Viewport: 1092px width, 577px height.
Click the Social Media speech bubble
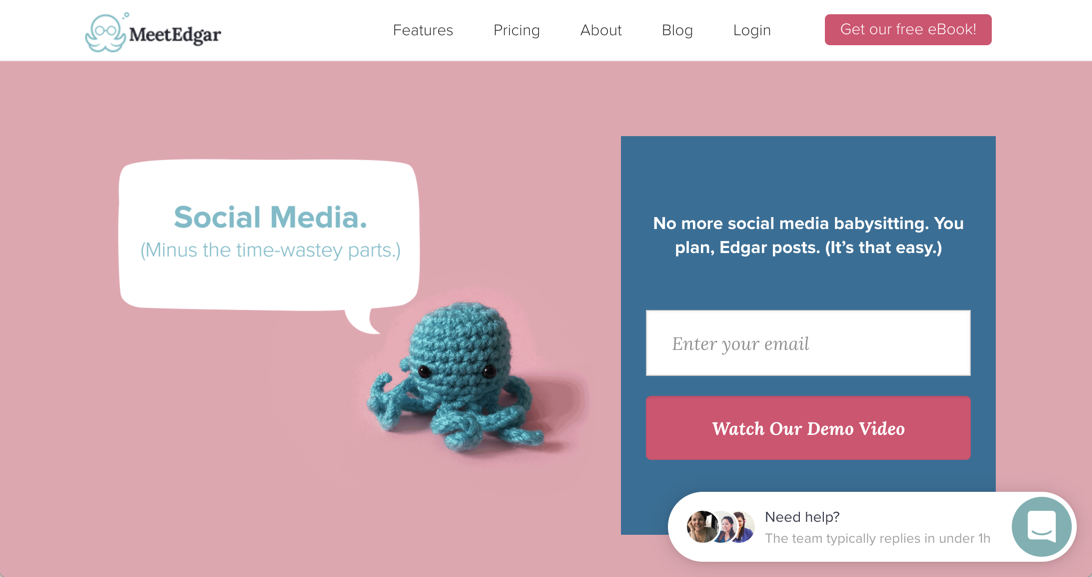click(x=270, y=237)
